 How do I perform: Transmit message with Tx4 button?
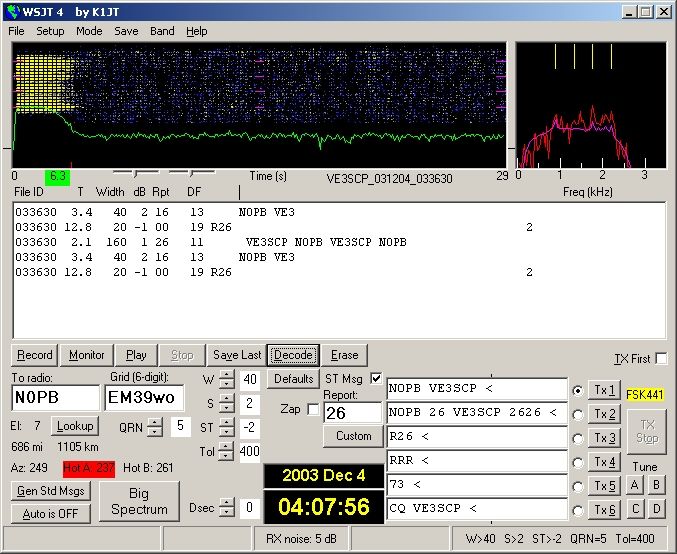[604, 462]
